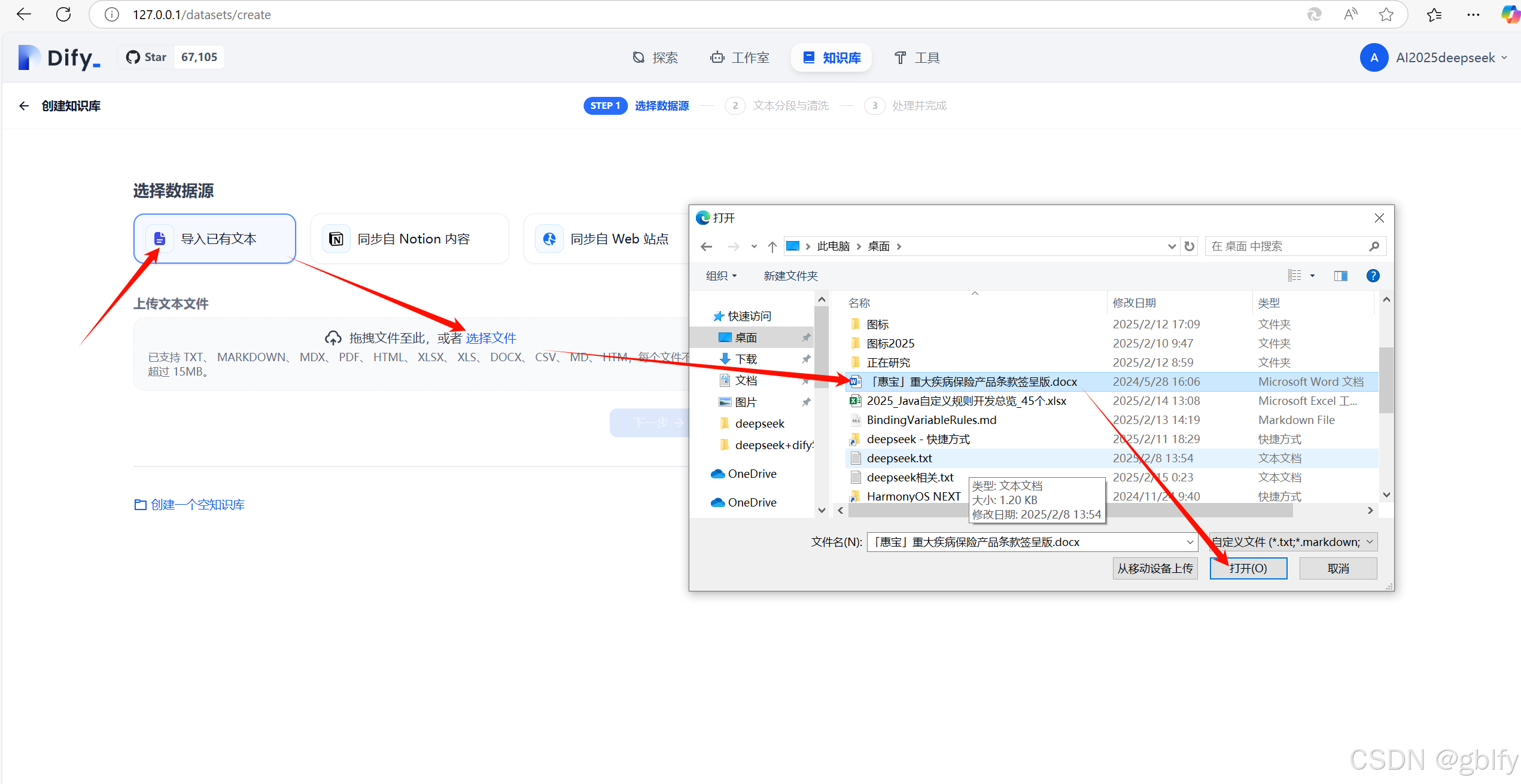
Task: Click file list vertical scrollbar
Action: click(1386, 380)
